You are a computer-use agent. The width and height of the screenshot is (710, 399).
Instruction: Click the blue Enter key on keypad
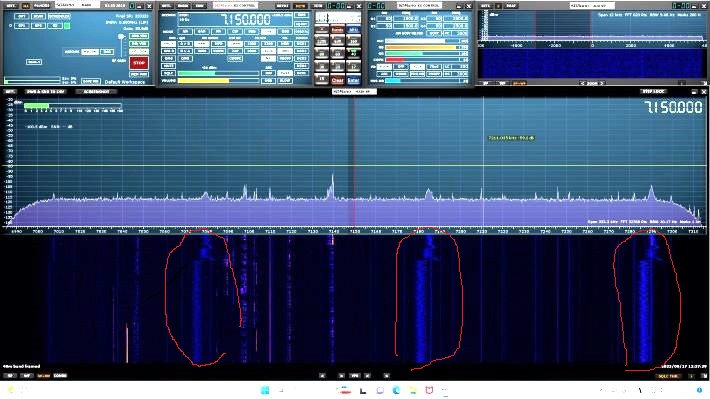coord(354,80)
